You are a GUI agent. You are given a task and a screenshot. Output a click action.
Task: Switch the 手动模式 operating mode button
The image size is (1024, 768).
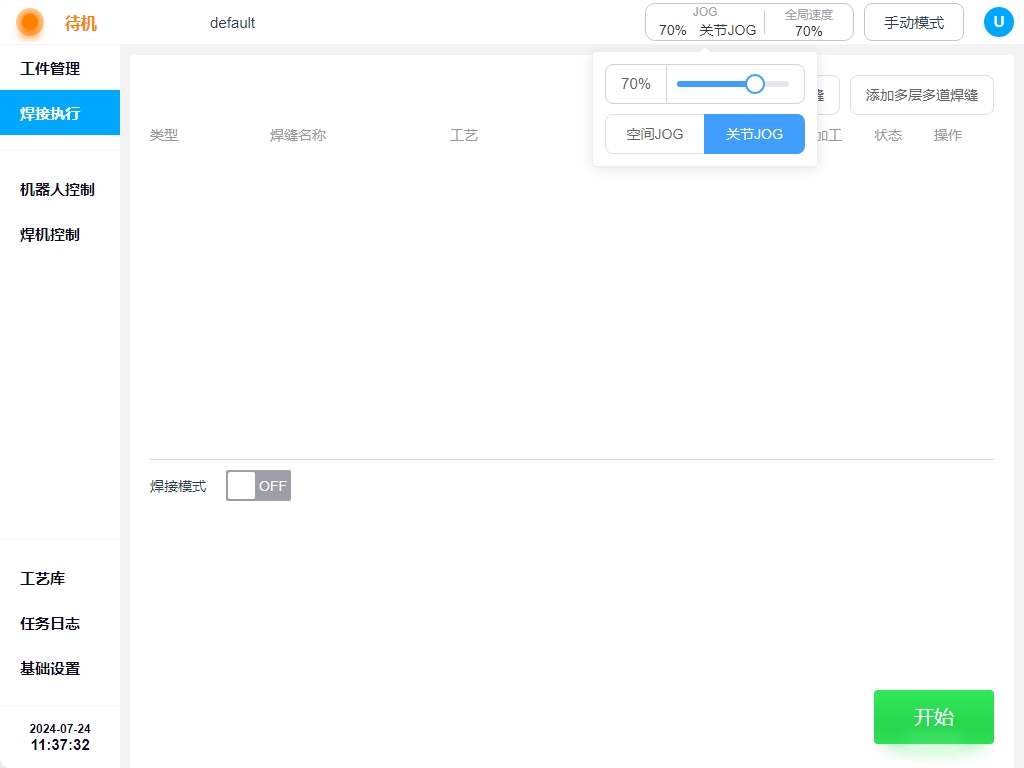pos(913,22)
